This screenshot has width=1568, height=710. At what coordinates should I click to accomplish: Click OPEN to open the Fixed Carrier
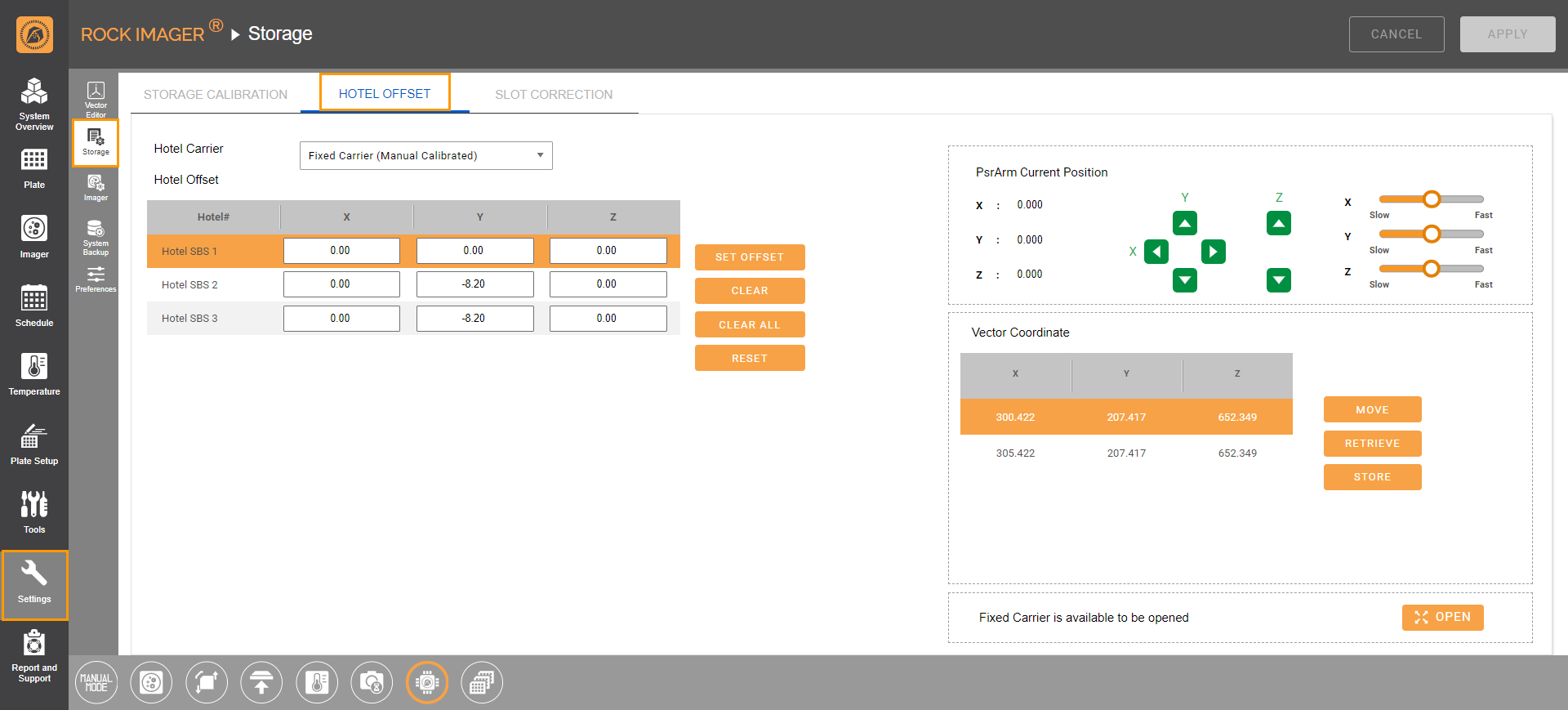pos(1442,617)
